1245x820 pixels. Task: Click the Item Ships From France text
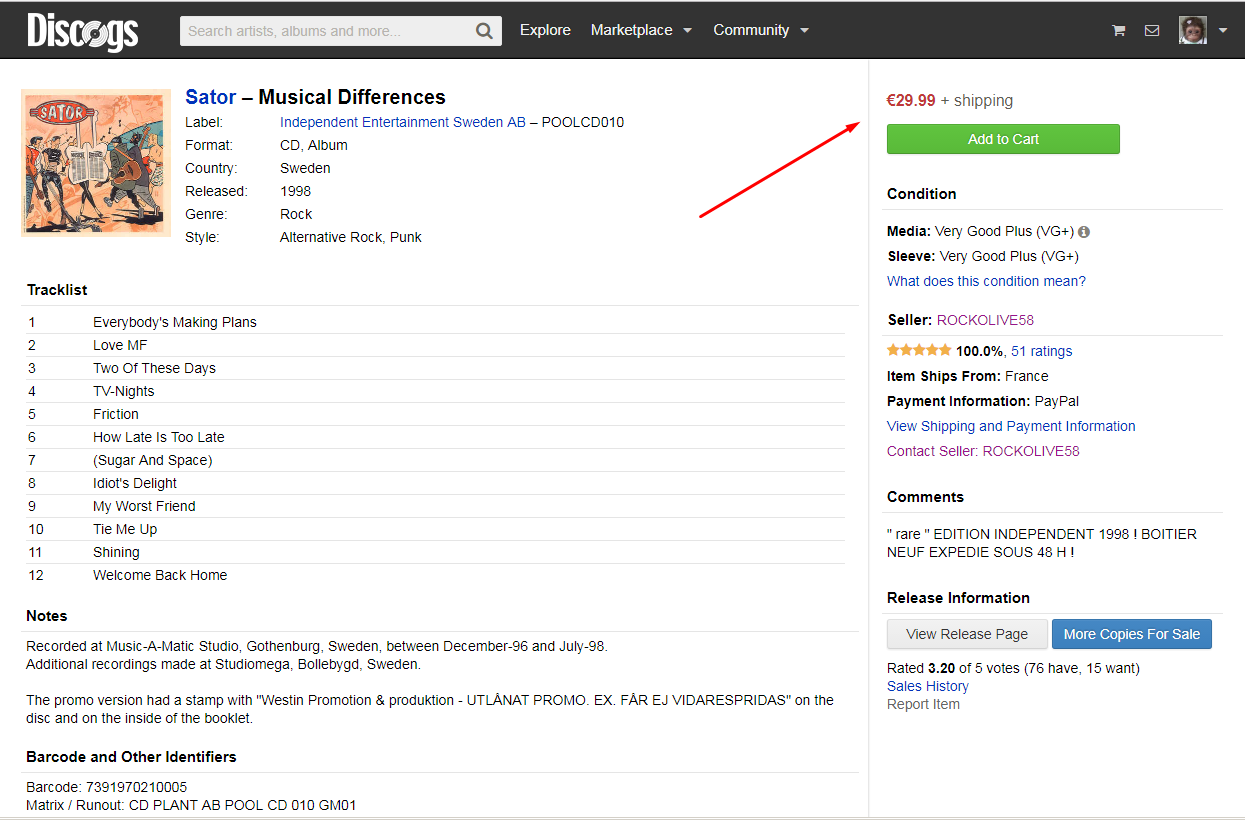(x=968, y=376)
